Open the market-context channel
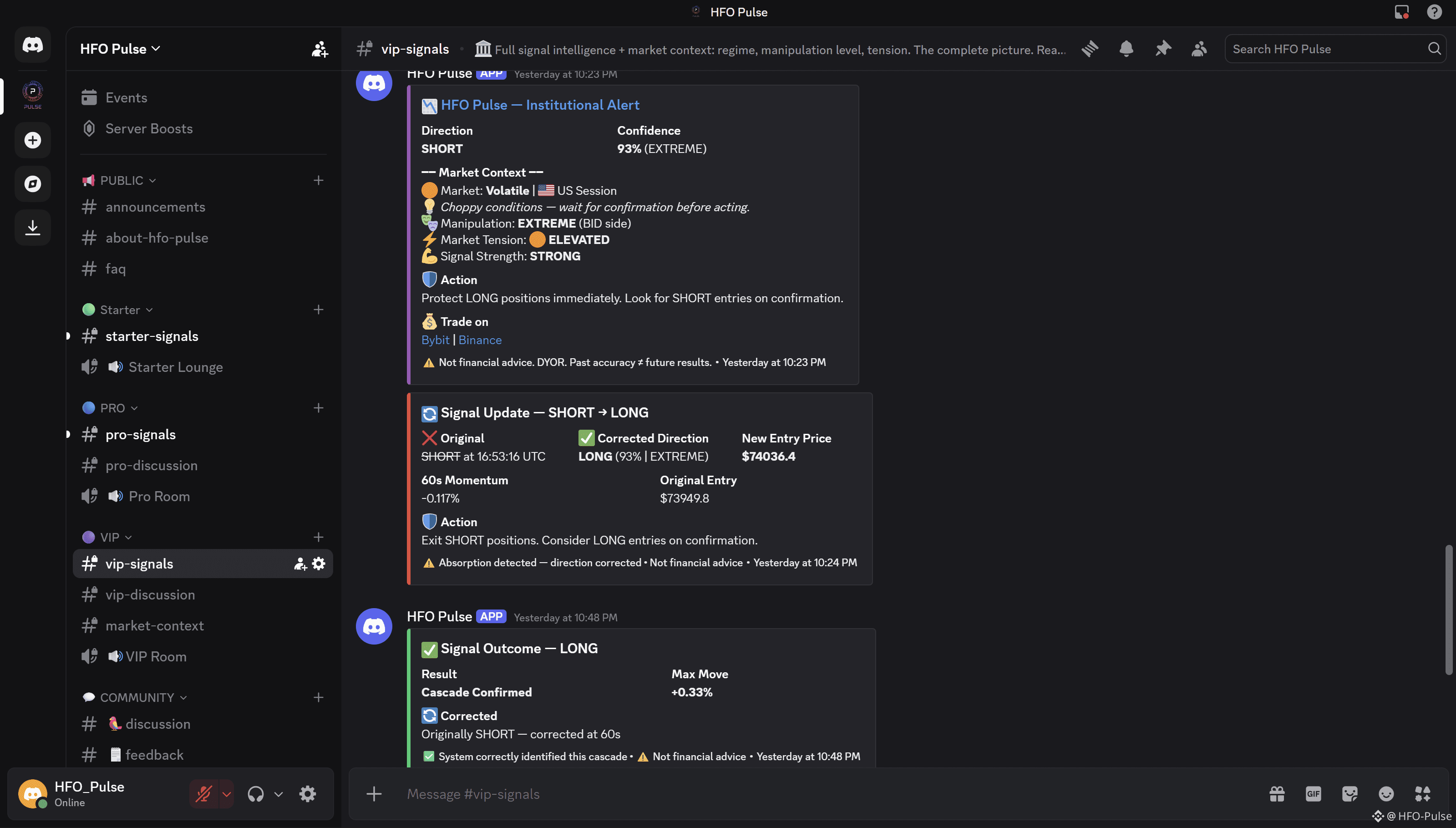This screenshot has height=828, width=1456. pos(203,625)
